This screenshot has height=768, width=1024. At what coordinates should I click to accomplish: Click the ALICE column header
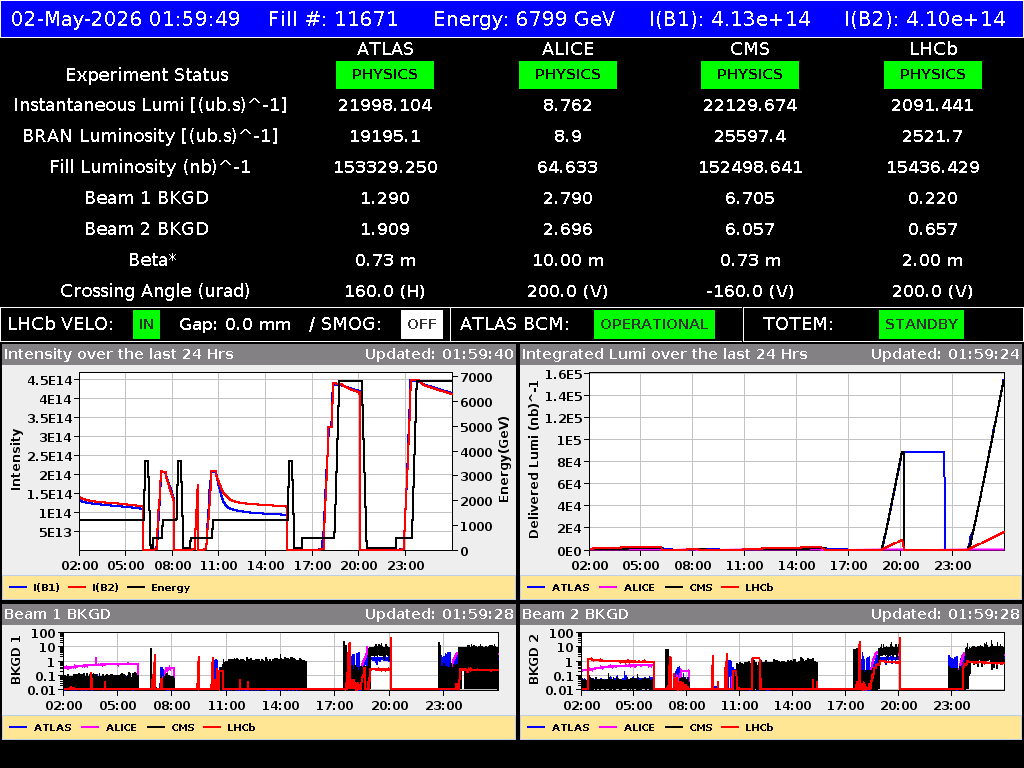point(568,49)
